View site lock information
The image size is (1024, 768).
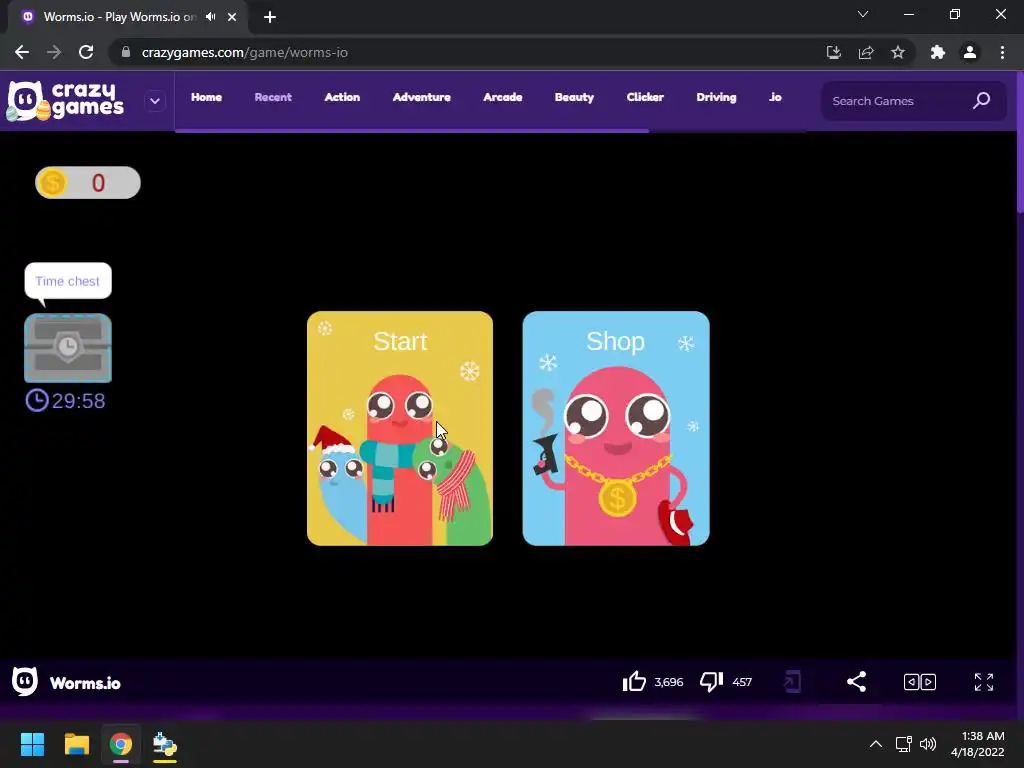click(x=126, y=52)
